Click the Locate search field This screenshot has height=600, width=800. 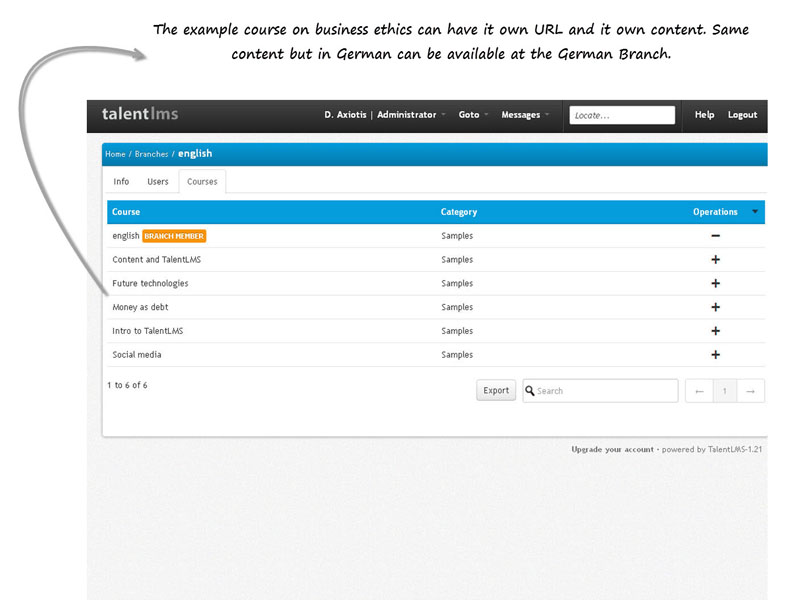tap(622, 115)
